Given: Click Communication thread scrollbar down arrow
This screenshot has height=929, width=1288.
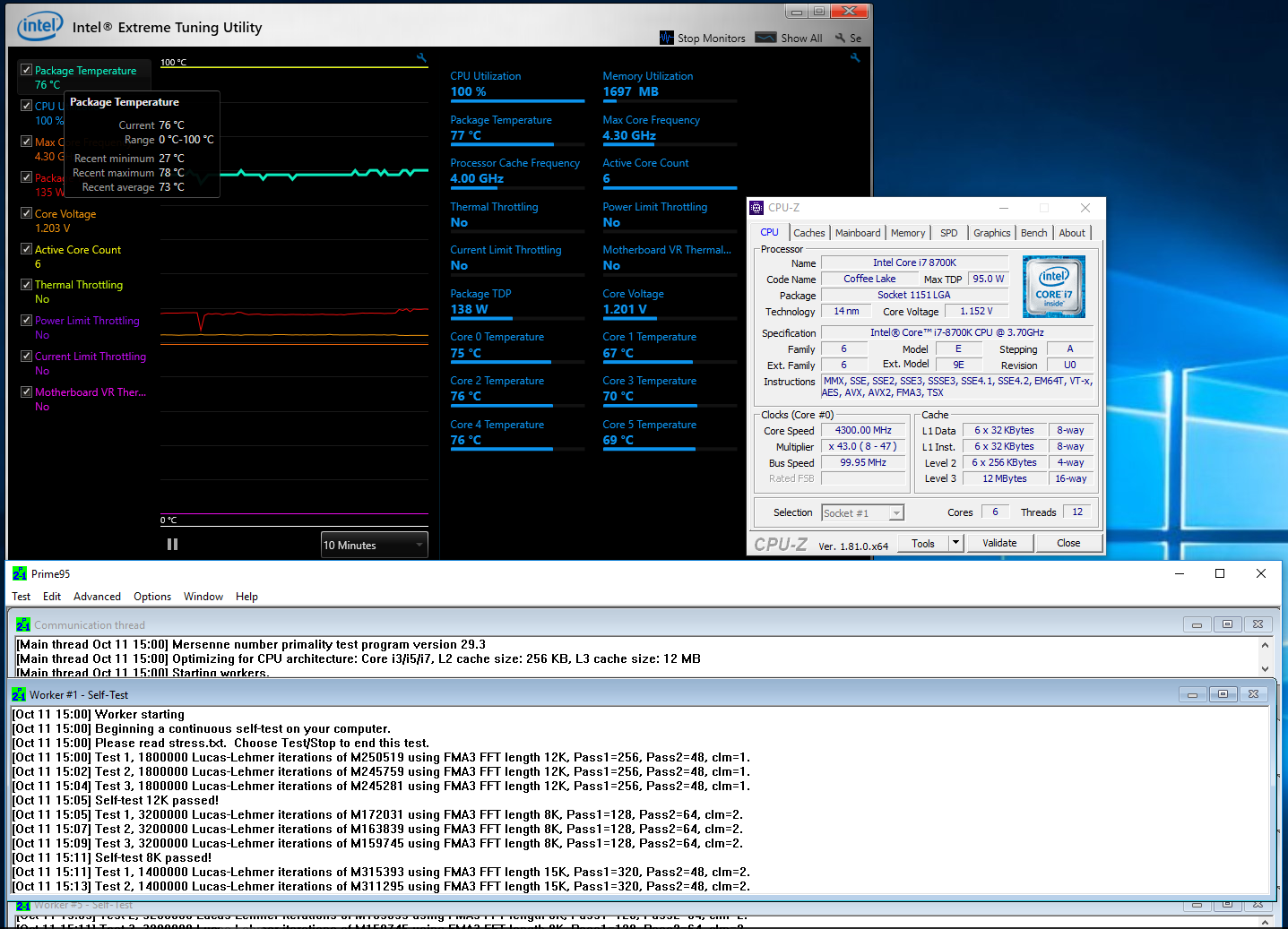Looking at the screenshot, I should [1265, 669].
